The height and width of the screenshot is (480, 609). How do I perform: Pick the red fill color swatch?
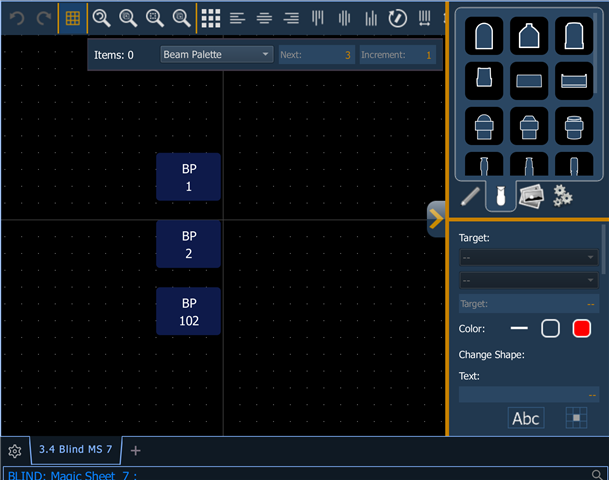pos(581,328)
